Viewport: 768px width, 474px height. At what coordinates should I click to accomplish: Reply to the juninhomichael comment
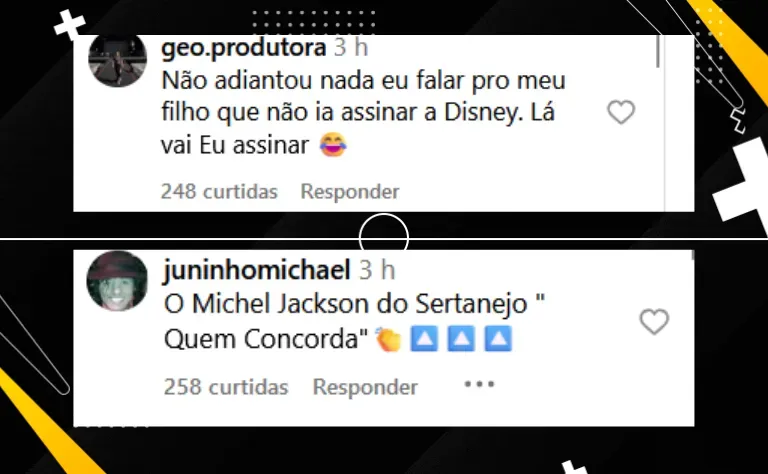[365, 387]
